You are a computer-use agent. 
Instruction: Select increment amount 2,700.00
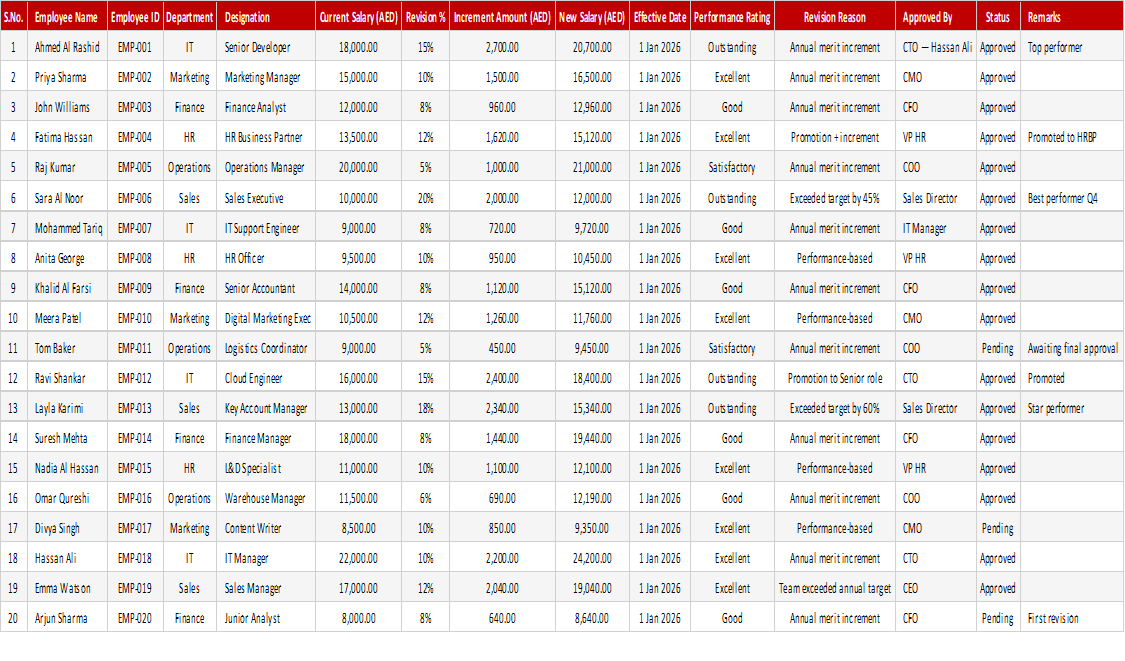[502, 47]
